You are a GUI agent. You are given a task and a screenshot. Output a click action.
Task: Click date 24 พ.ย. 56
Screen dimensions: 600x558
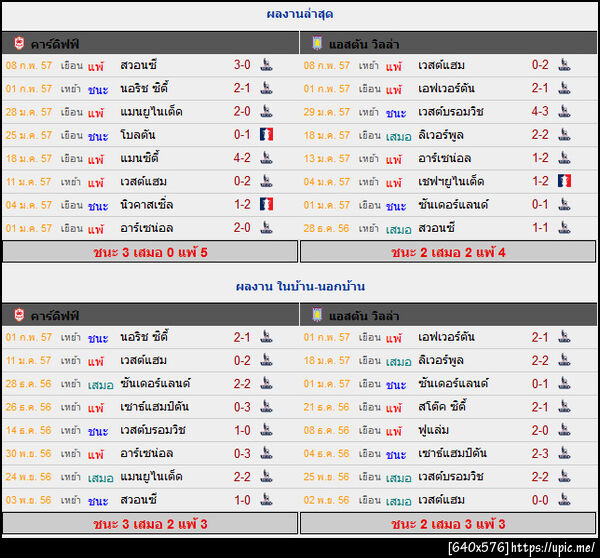[x=28, y=476]
